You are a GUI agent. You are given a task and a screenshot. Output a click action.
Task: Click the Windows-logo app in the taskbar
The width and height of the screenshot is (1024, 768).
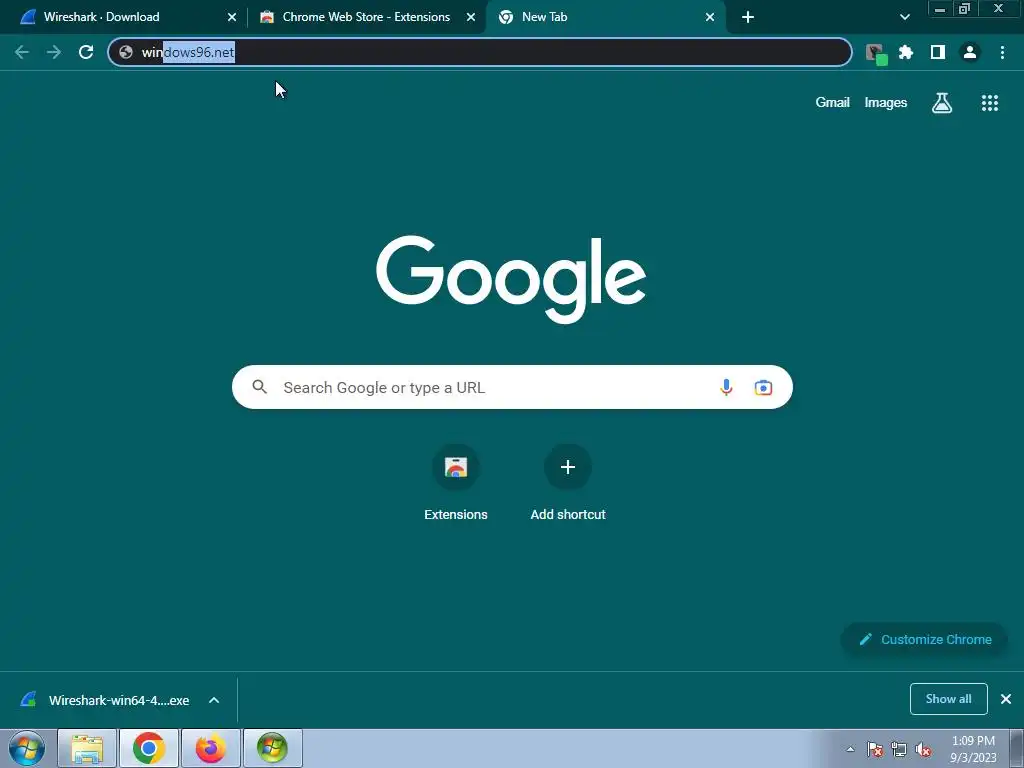point(272,748)
